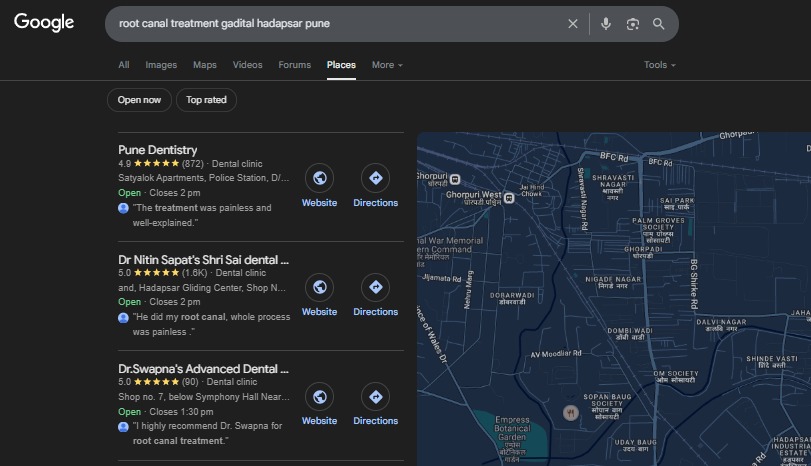The width and height of the screenshot is (811, 466).
Task: Open the Google logo homepage link
Action: pyautogui.click(x=44, y=22)
